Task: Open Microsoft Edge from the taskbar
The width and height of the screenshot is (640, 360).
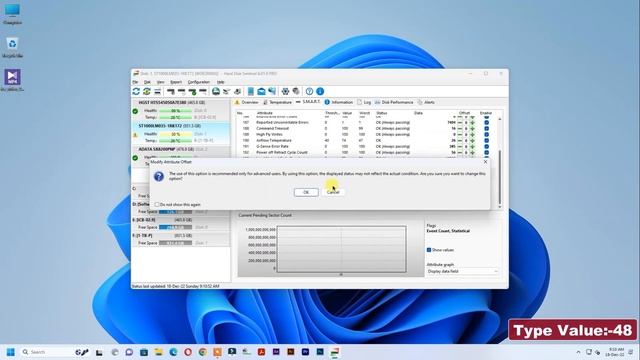Action: pyautogui.click(x=173, y=352)
